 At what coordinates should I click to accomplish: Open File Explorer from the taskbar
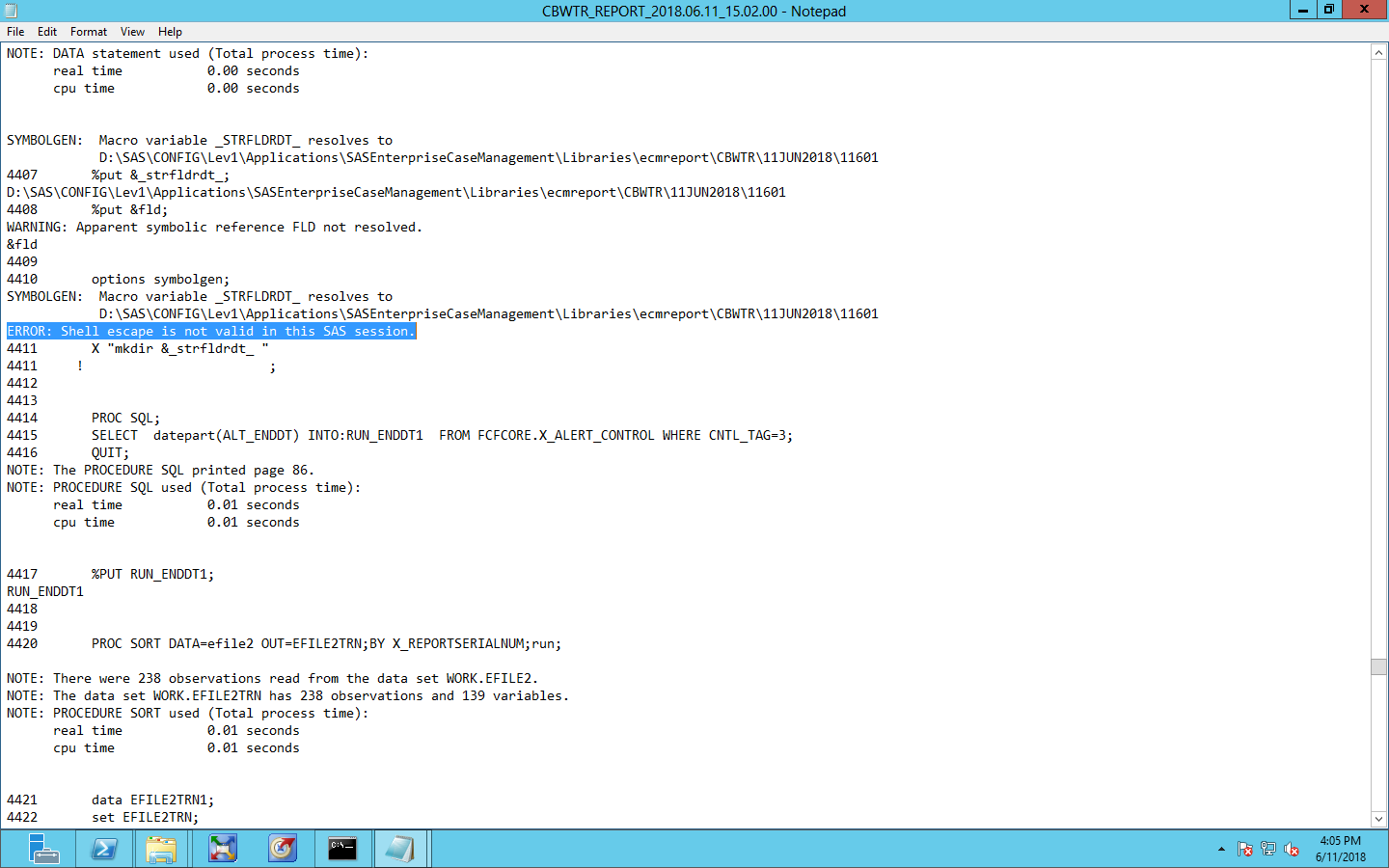point(162,849)
